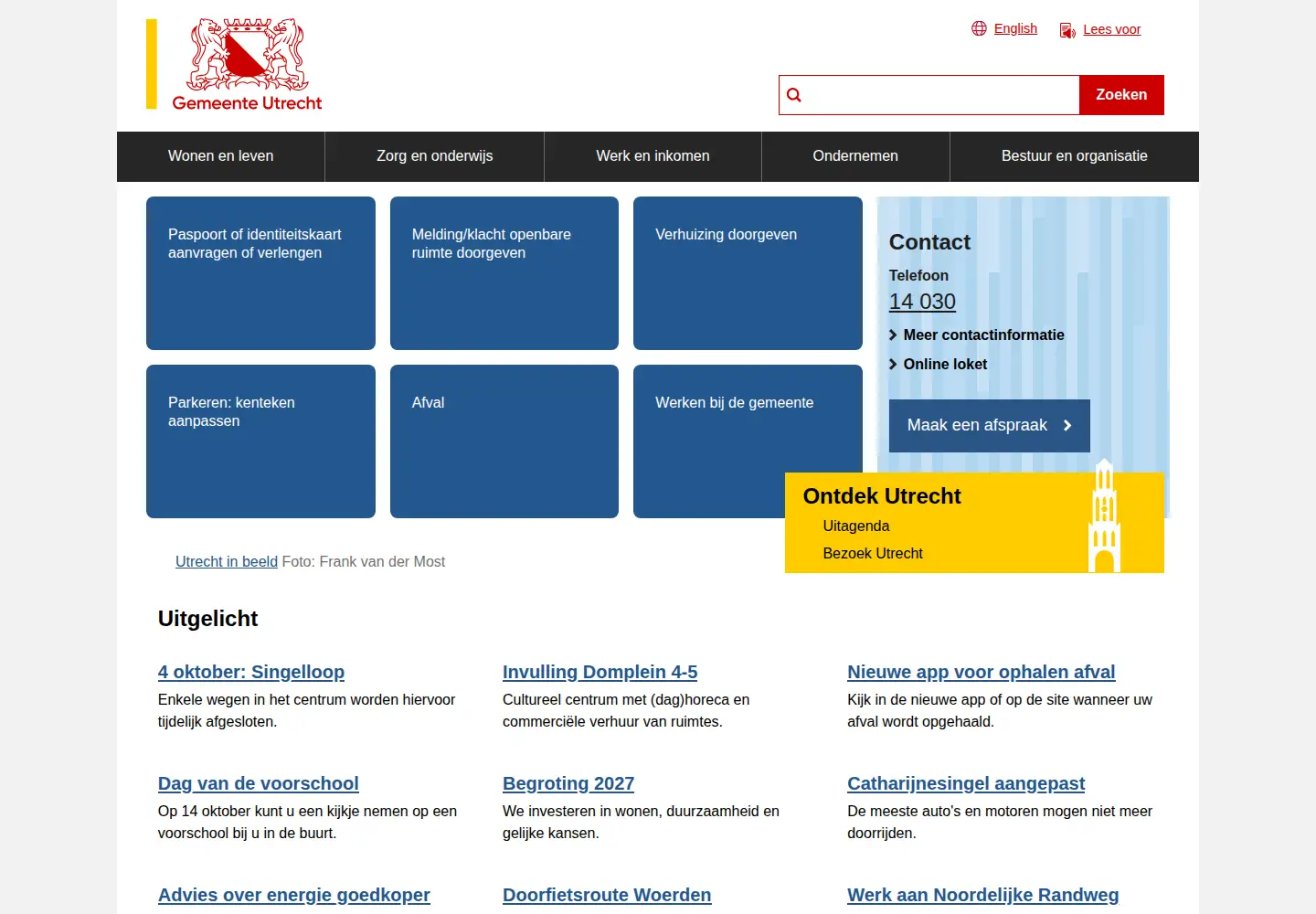Open the Wonen en leven menu
Viewport: 1316px width, 914px height.
221,156
